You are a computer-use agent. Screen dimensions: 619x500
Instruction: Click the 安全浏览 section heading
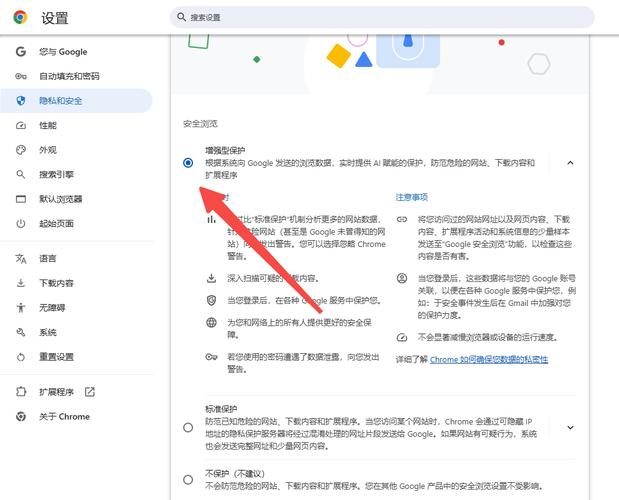(200, 124)
